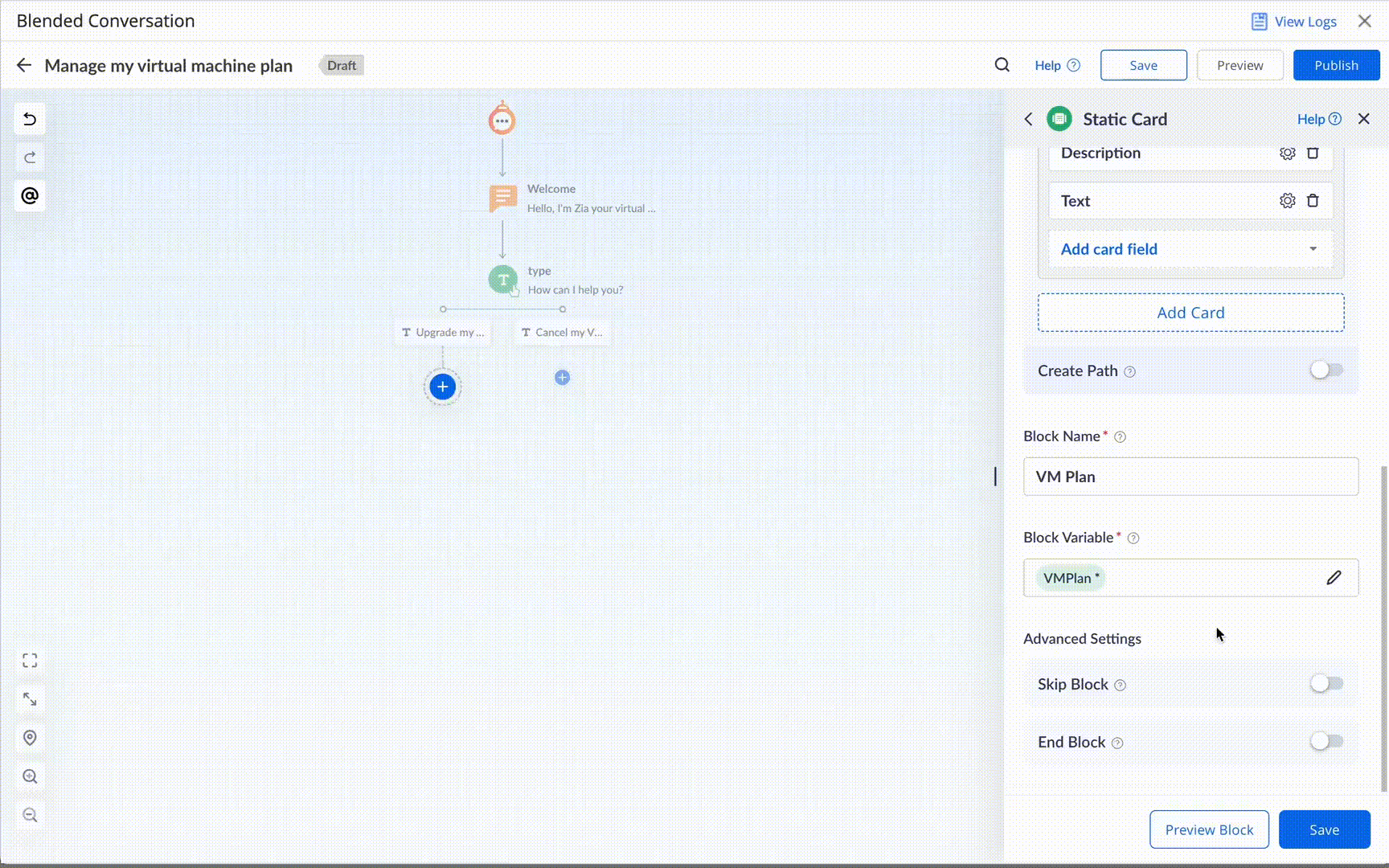Enable the Skip Block switch
Viewport: 1389px width, 868px height.
(1326, 683)
